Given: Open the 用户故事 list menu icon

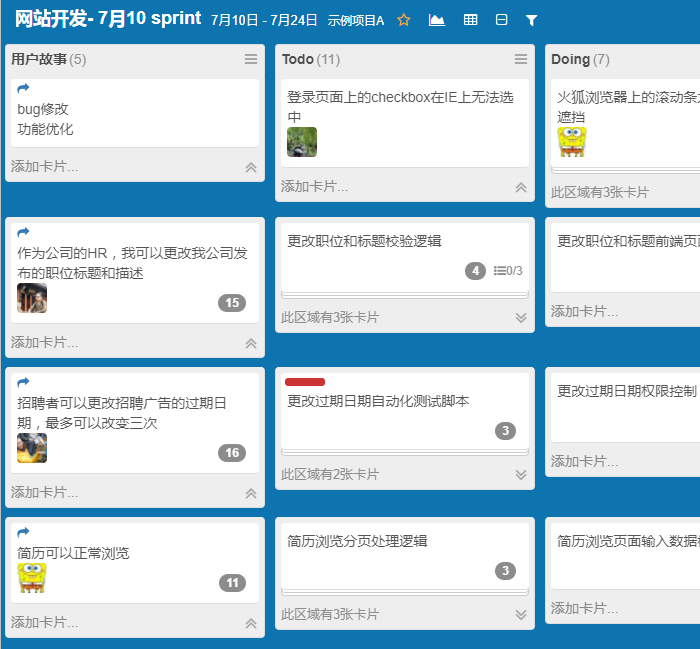Looking at the screenshot, I should [251, 60].
